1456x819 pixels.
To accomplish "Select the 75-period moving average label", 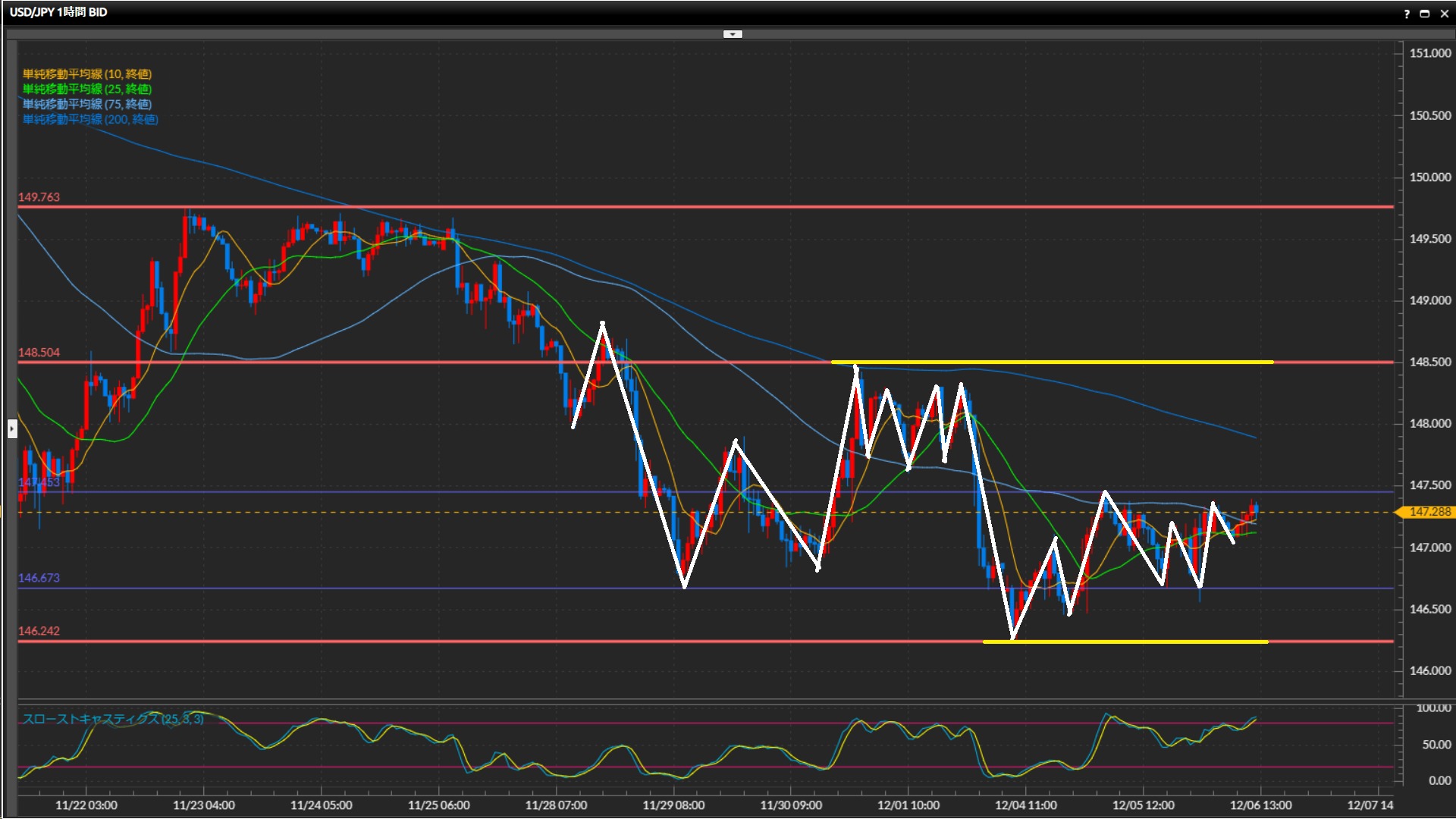I will (87, 104).
